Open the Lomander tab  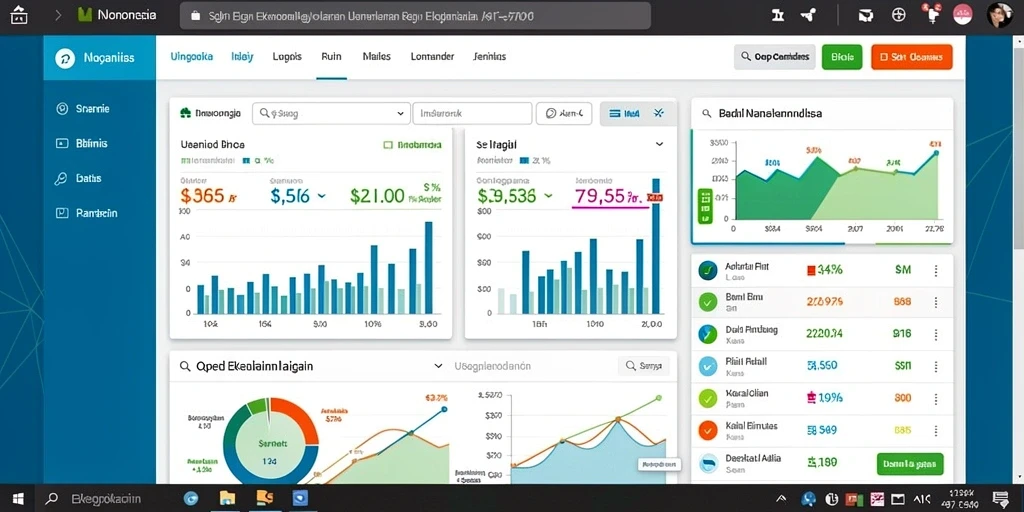pyautogui.click(x=432, y=57)
